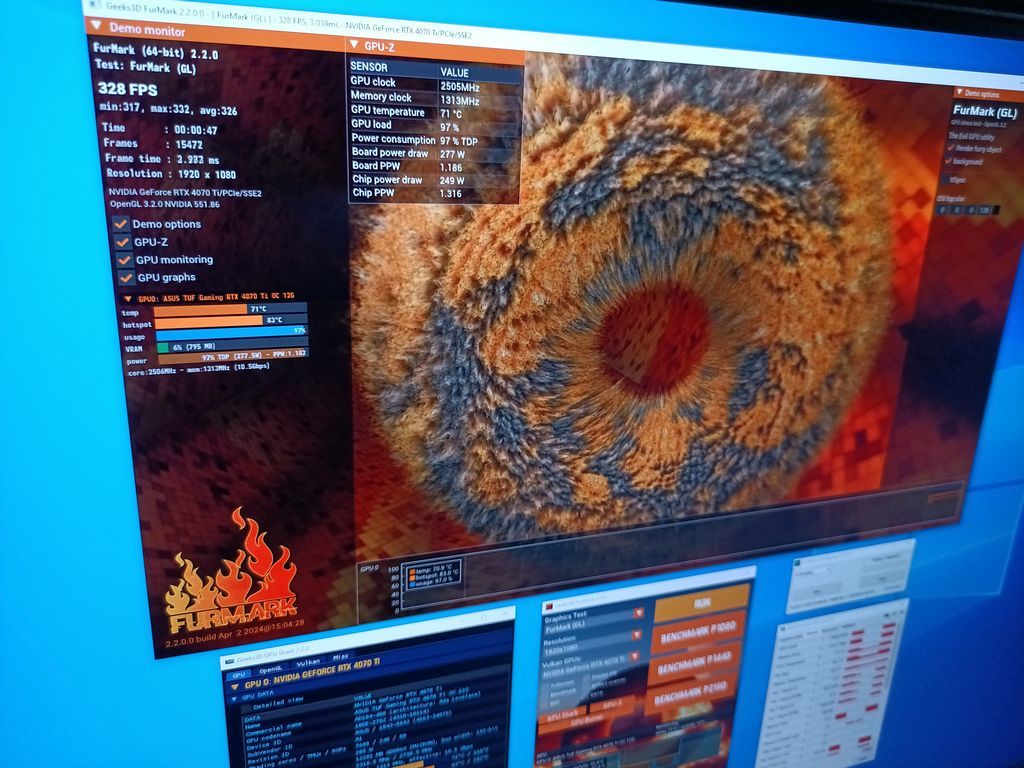
Task: Open the Graphics Test dropdown
Action: pos(637,614)
